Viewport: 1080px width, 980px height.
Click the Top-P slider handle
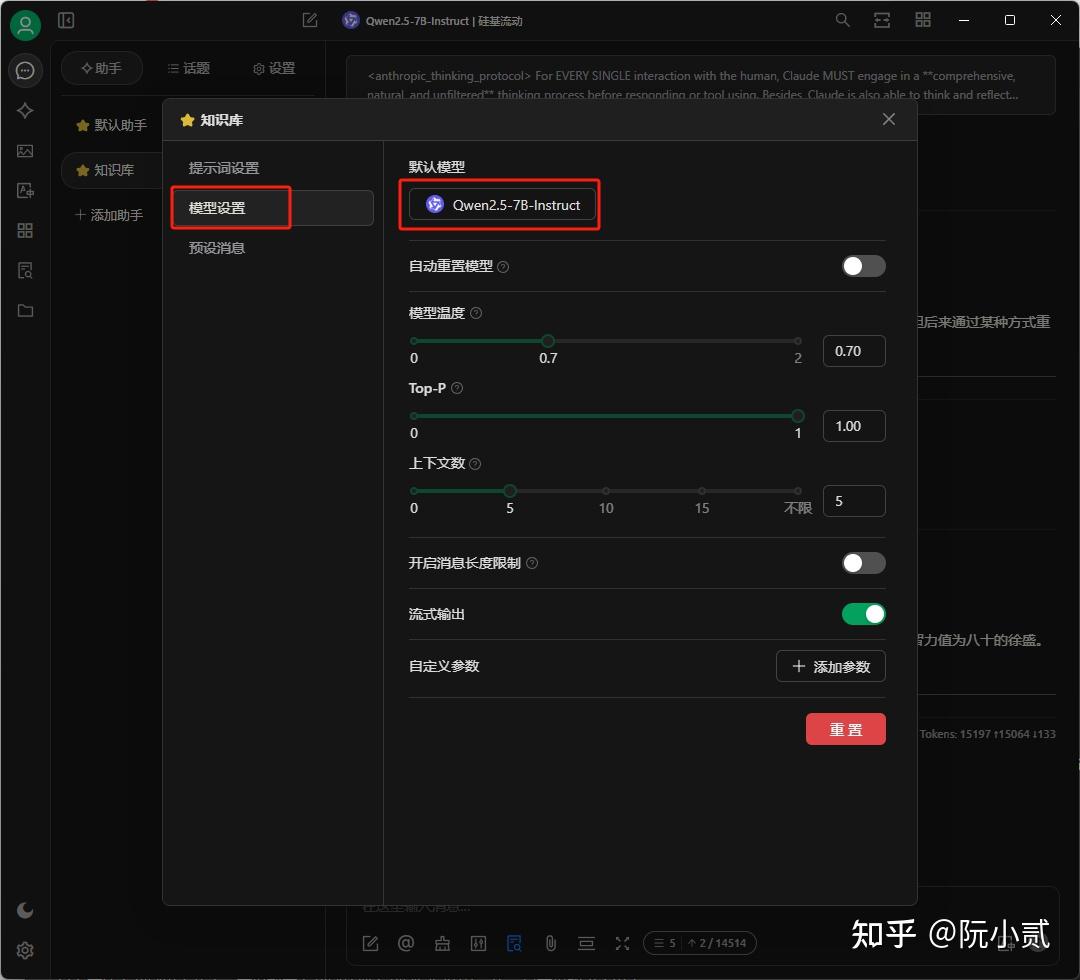tap(798, 416)
